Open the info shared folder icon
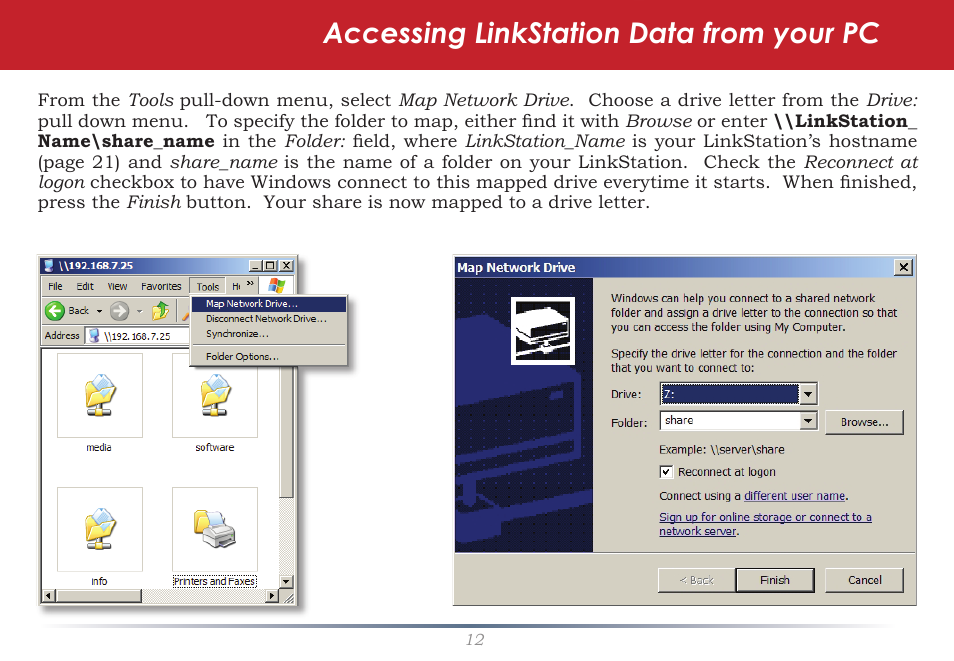The image size is (954, 661). pyautogui.click(x=100, y=528)
